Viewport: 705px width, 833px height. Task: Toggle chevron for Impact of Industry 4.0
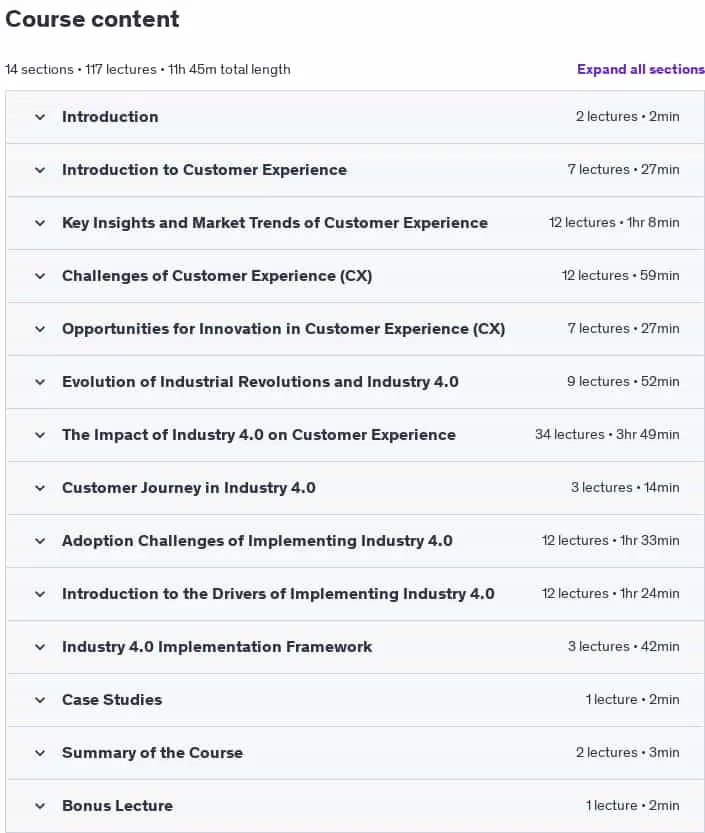point(40,435)
